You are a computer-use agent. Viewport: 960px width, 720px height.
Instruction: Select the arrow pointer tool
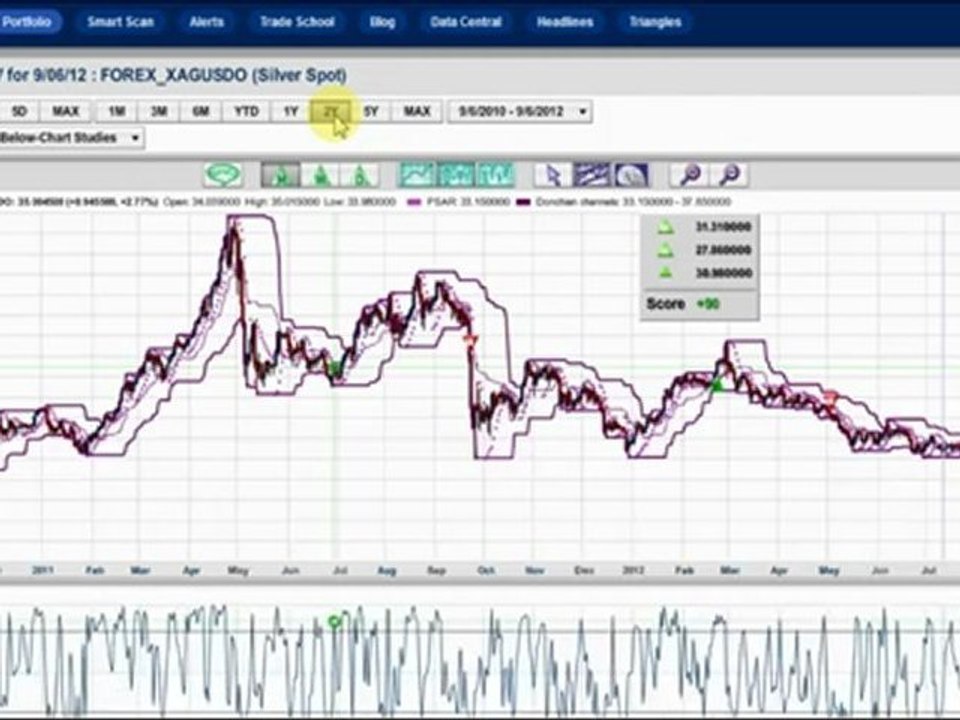coord(553,175)
